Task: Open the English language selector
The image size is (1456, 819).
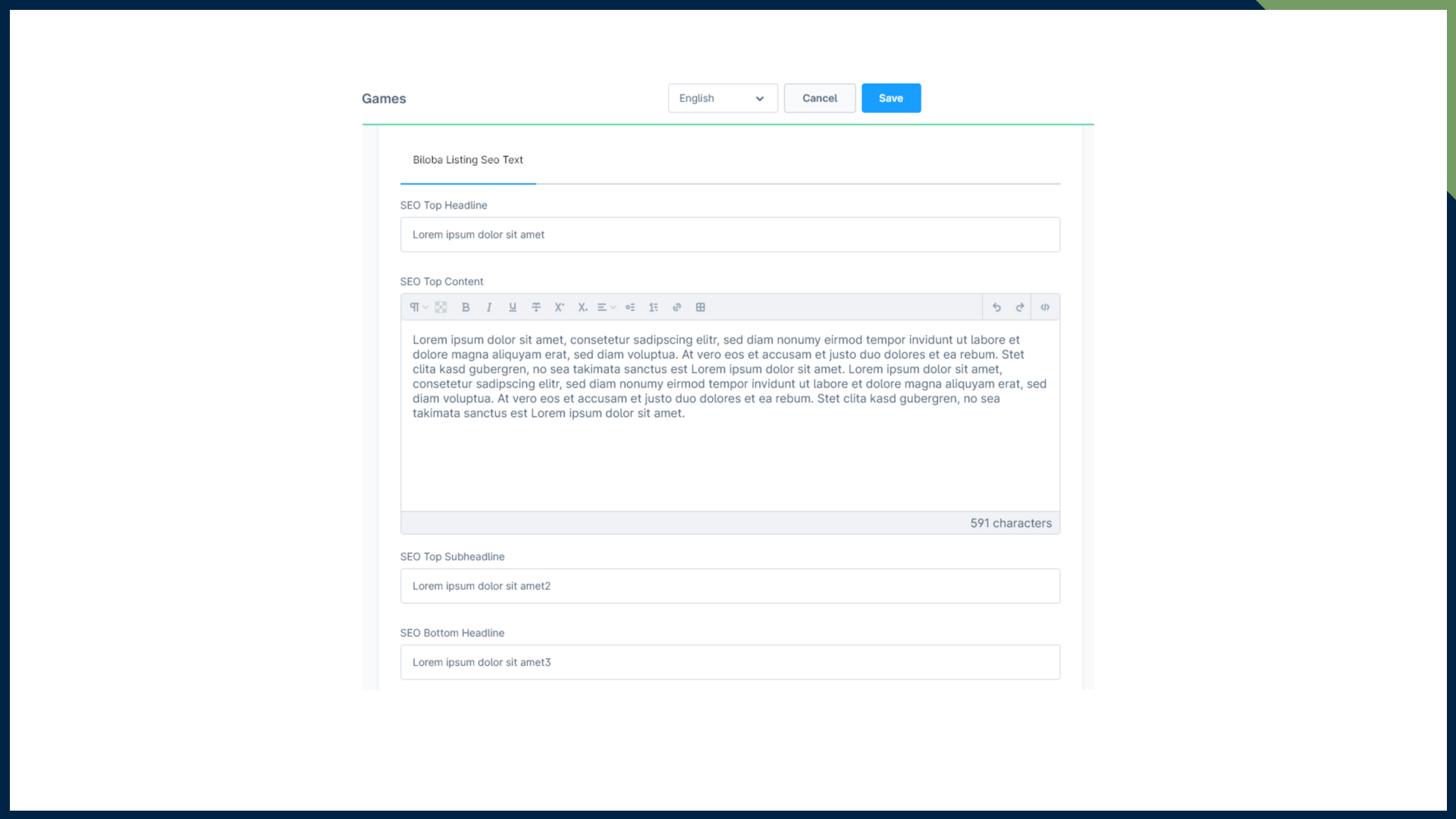Action: click(x=721, y=98)
